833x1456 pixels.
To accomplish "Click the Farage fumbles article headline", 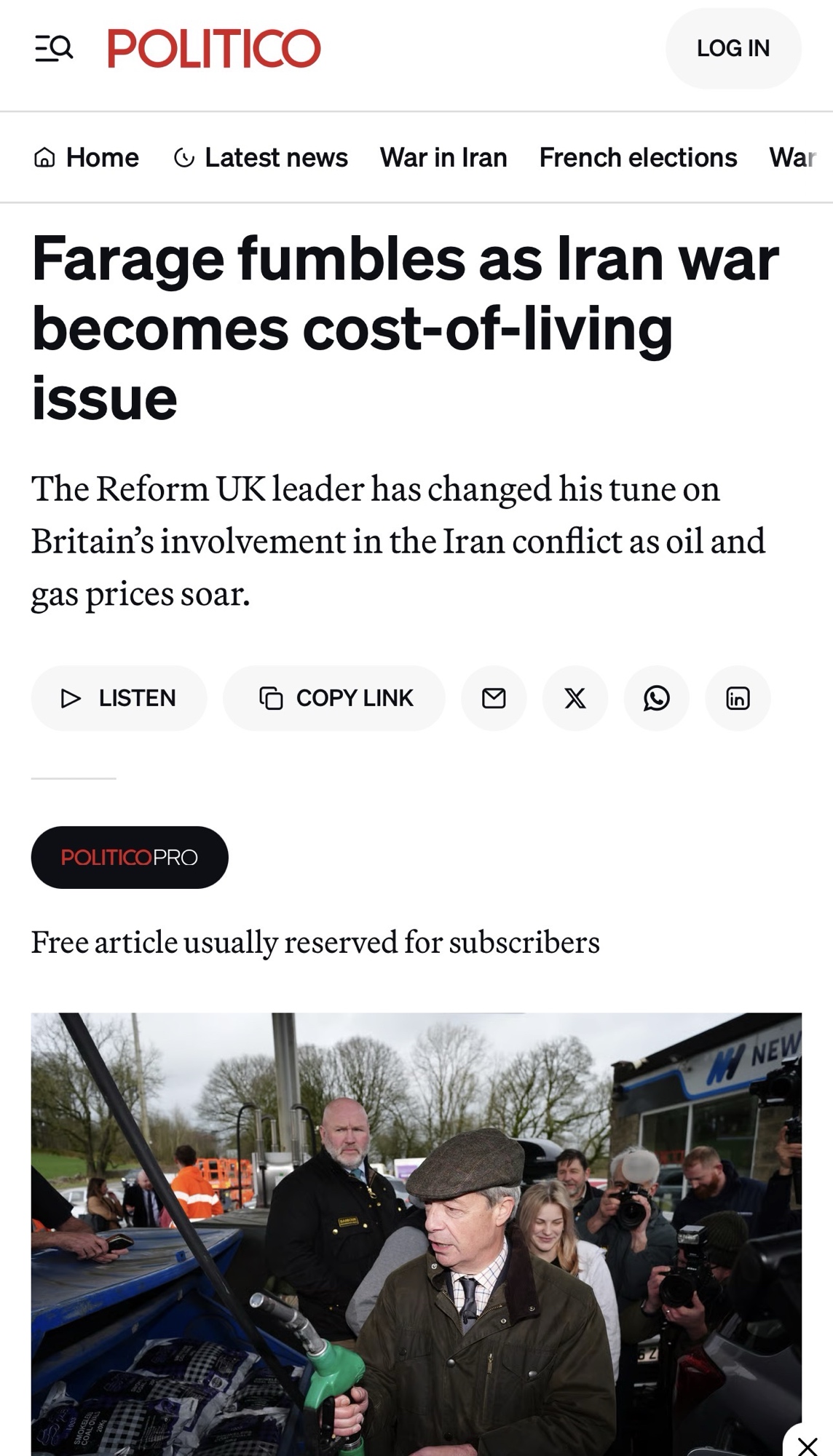I will pyautogui.click(x=404, y=328).
